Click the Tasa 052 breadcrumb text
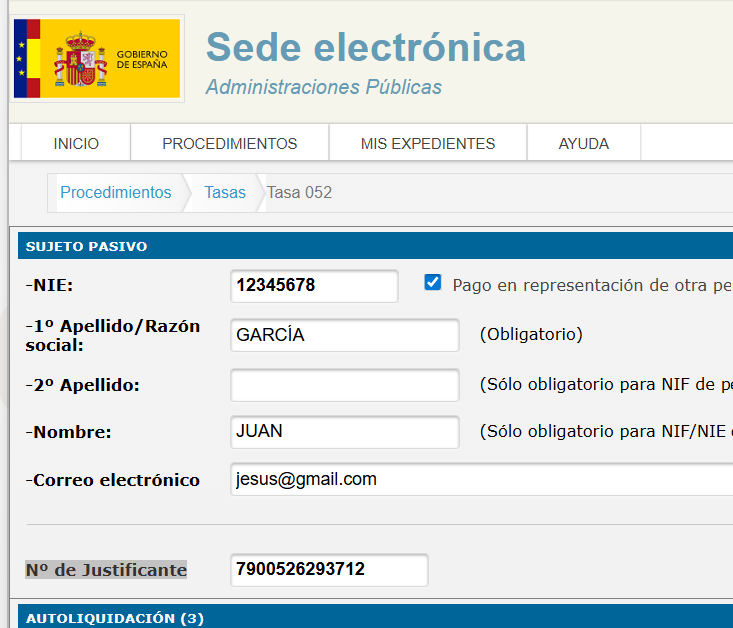Screen dimensions: 733x628 pos(299,192)
